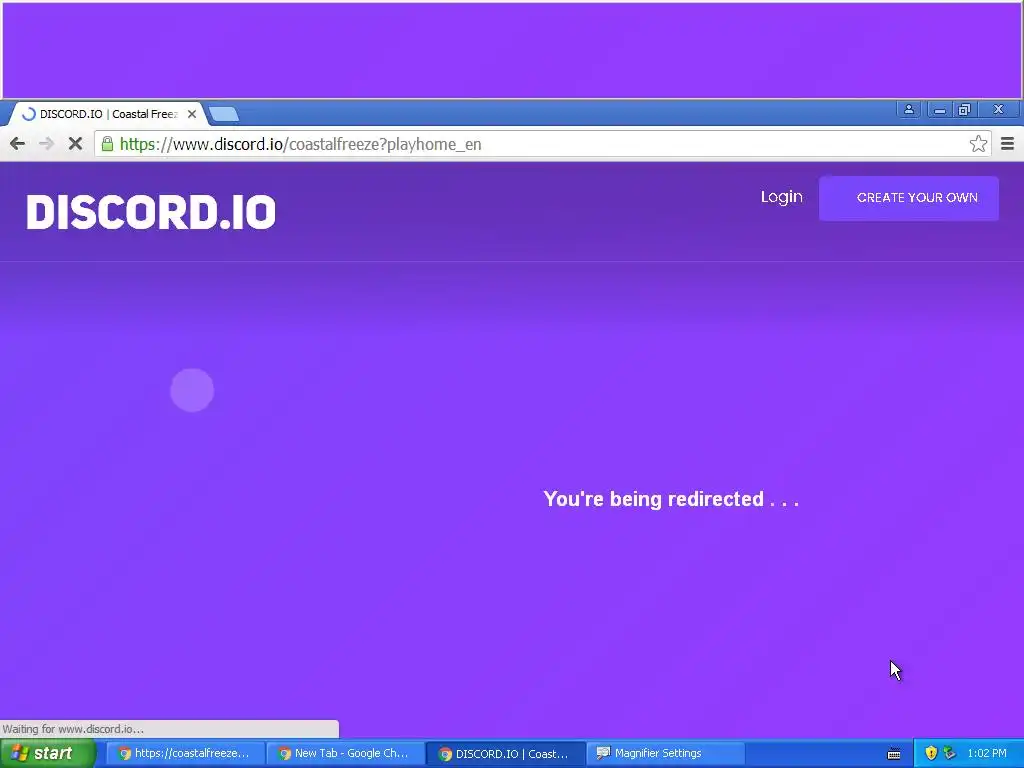Open the Windows start menu

[47, 754]
